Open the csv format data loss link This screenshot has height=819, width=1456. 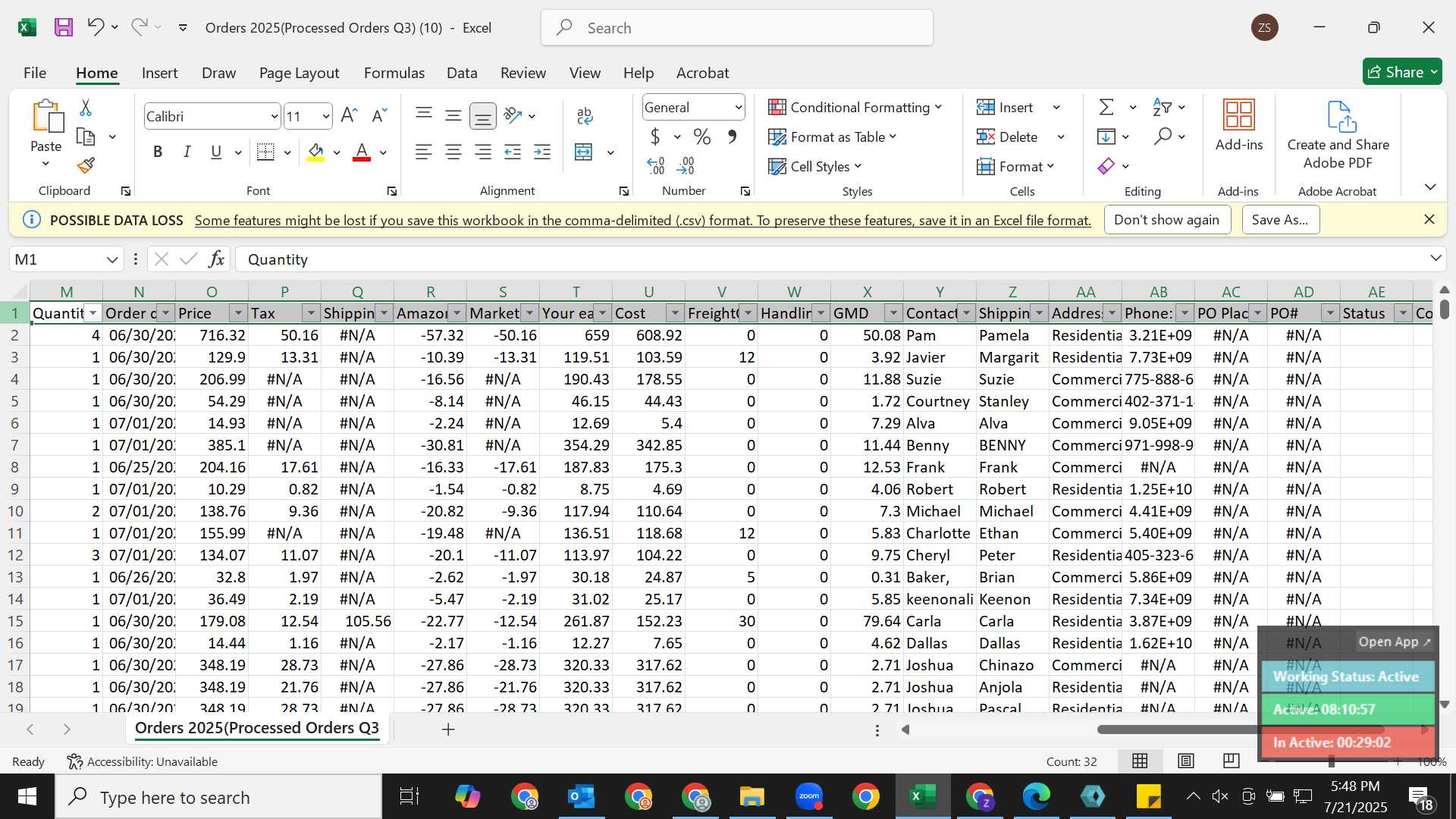[642, 221]
